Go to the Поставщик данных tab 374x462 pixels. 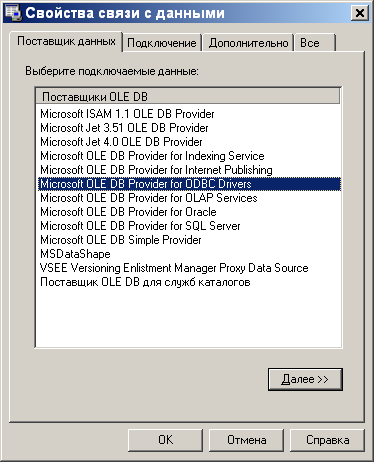pyautogui.click(x=66, y=41)
